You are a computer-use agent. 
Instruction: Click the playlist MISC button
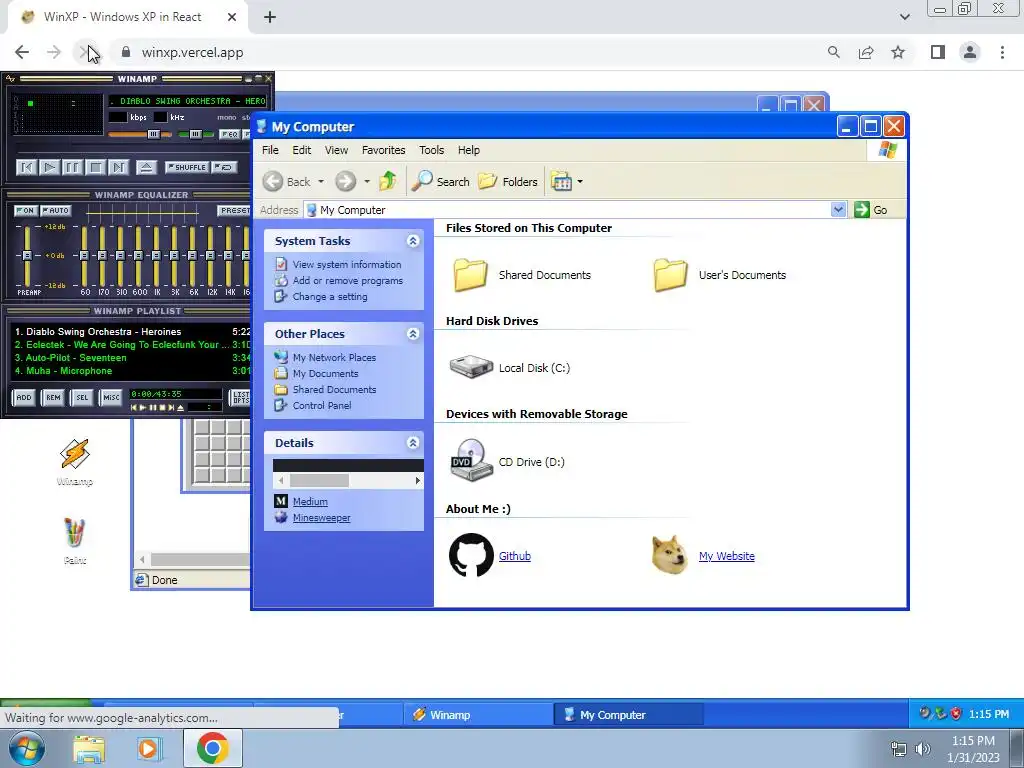coord(111,397)
